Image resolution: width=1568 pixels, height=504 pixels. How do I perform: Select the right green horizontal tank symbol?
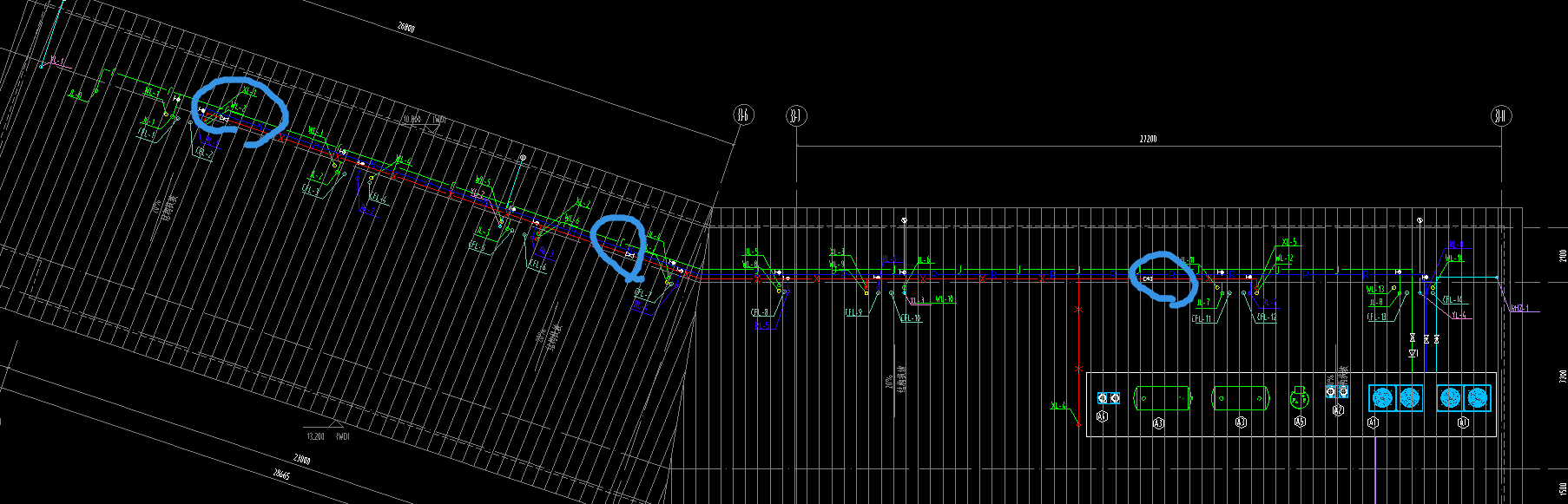[1241, 398]
